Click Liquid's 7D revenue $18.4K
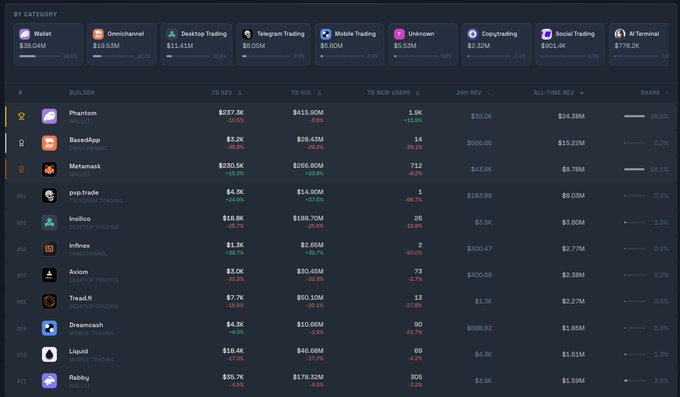The image size is (680, 397). click(233, 351)
